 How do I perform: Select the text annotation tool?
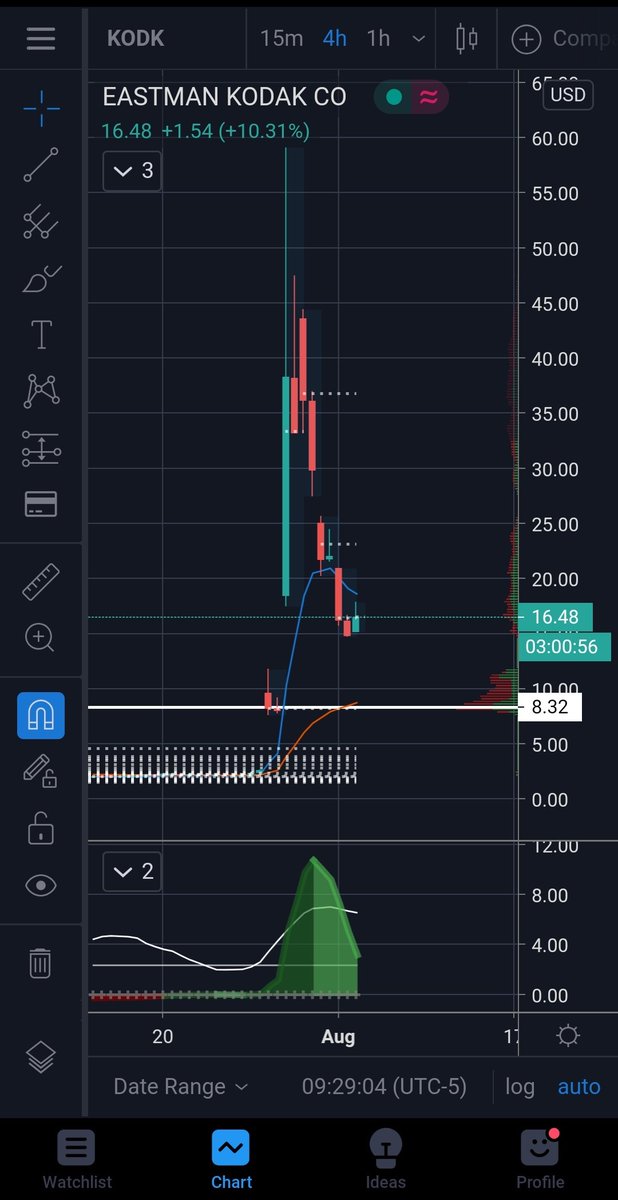41,335
